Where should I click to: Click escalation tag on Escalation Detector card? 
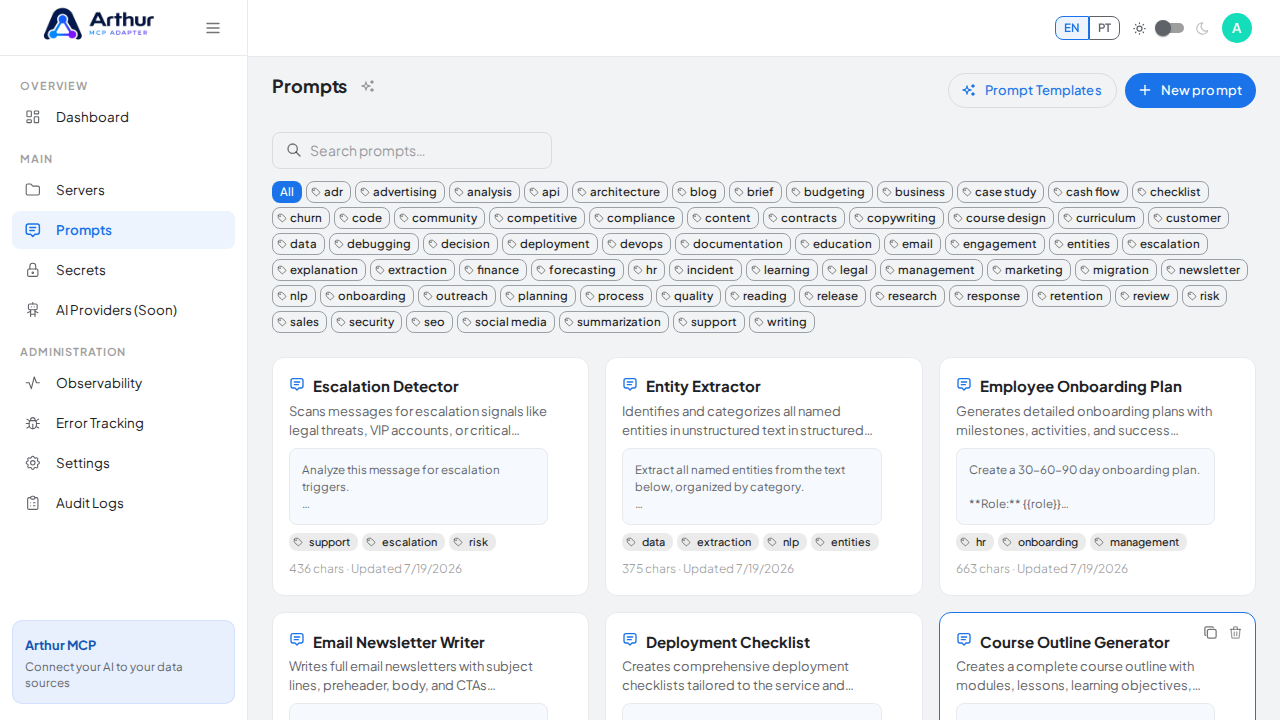pos(403,542)
